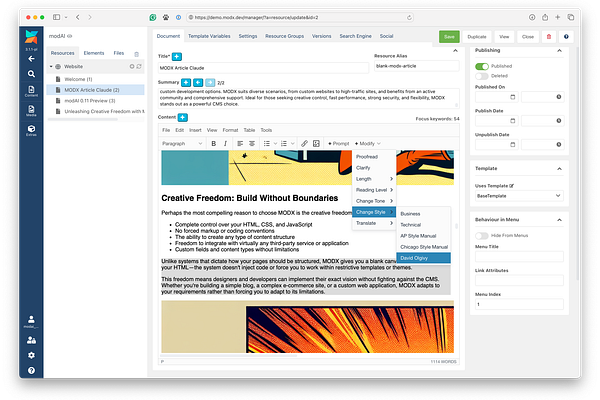Toggle the Published switch
The height and width of the screenshot is (400, 600).
pos(482,66)
